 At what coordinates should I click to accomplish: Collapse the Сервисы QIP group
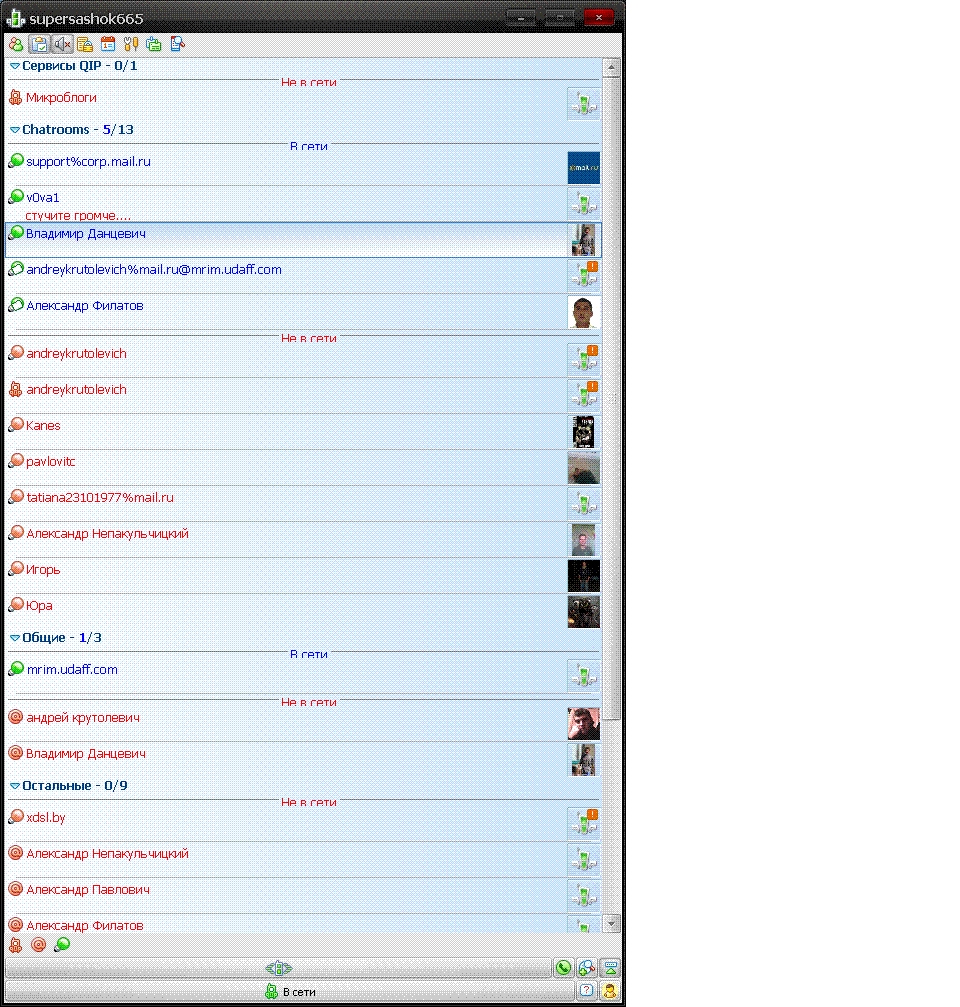tap(15, 66)
